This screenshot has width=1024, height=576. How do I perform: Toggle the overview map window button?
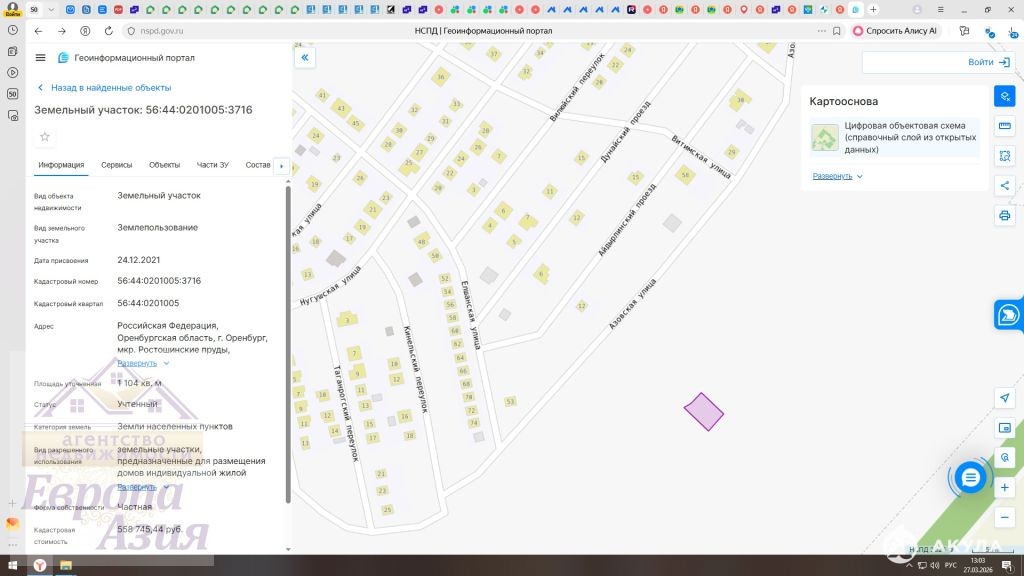[1005, 428]
